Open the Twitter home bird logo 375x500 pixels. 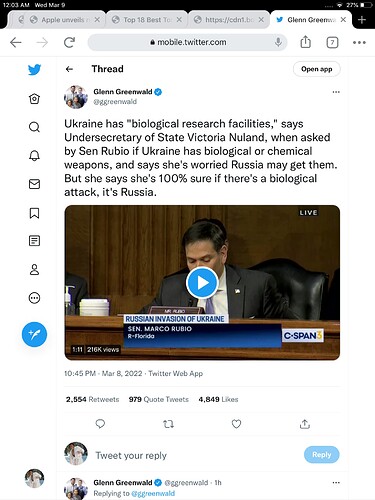(x=34, y=69)
